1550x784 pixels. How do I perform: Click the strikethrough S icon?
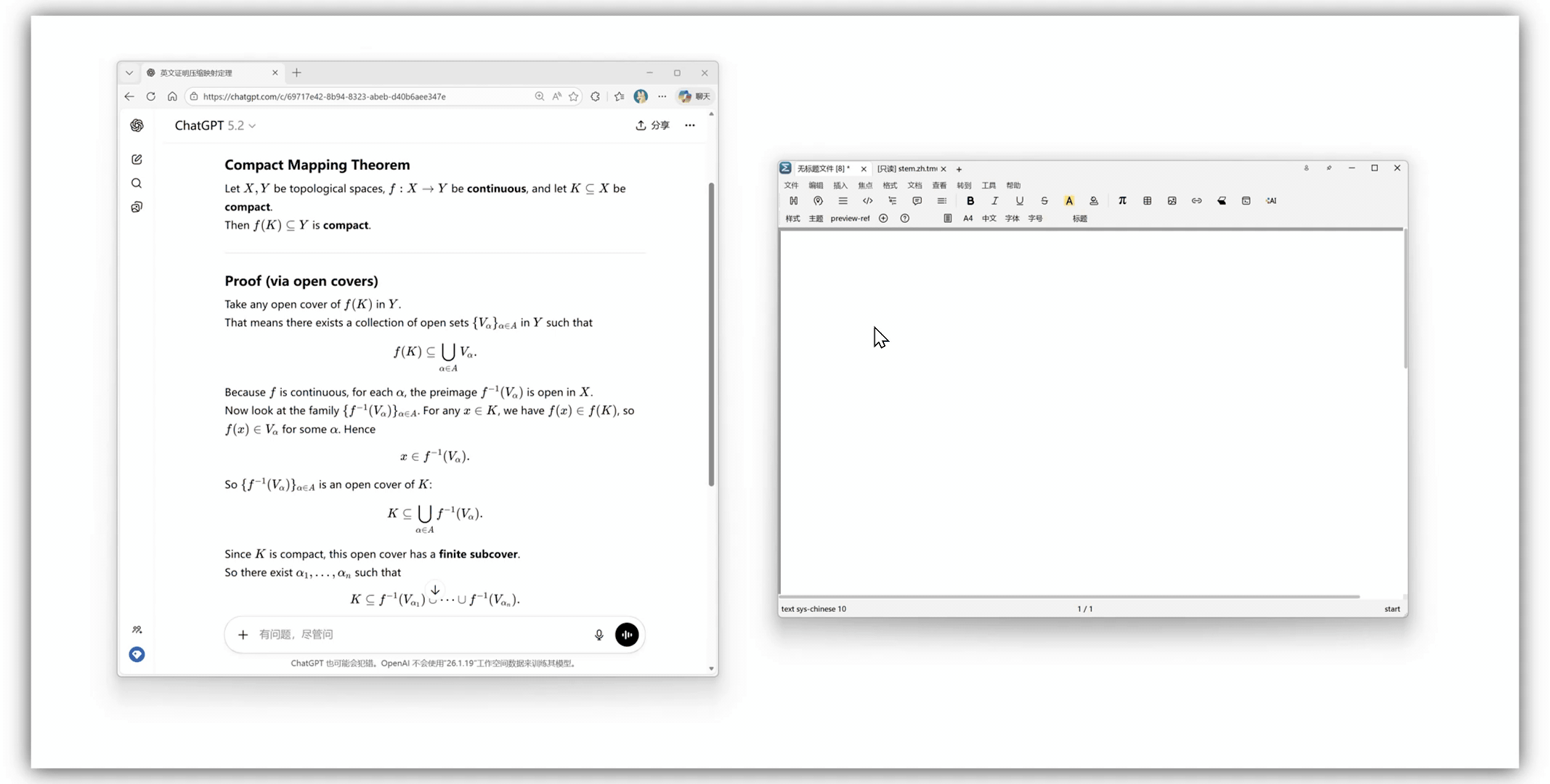point(1044,201)
